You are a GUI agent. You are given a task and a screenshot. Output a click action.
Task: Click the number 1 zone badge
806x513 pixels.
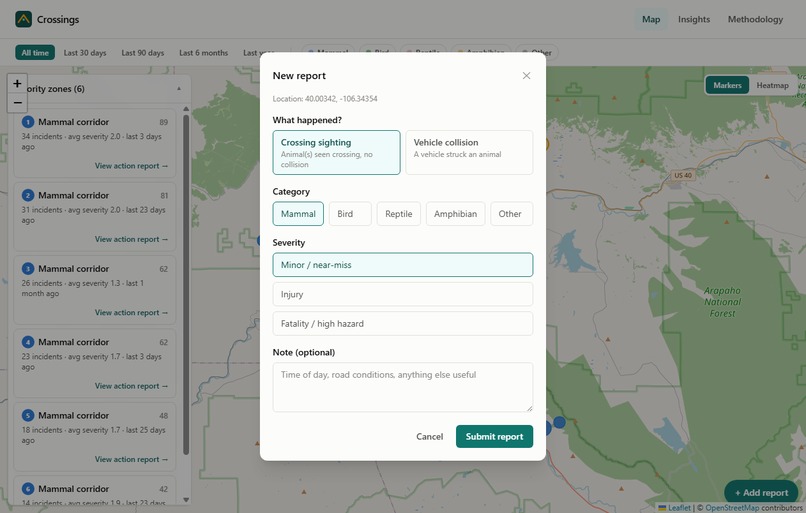coord(28,122)
